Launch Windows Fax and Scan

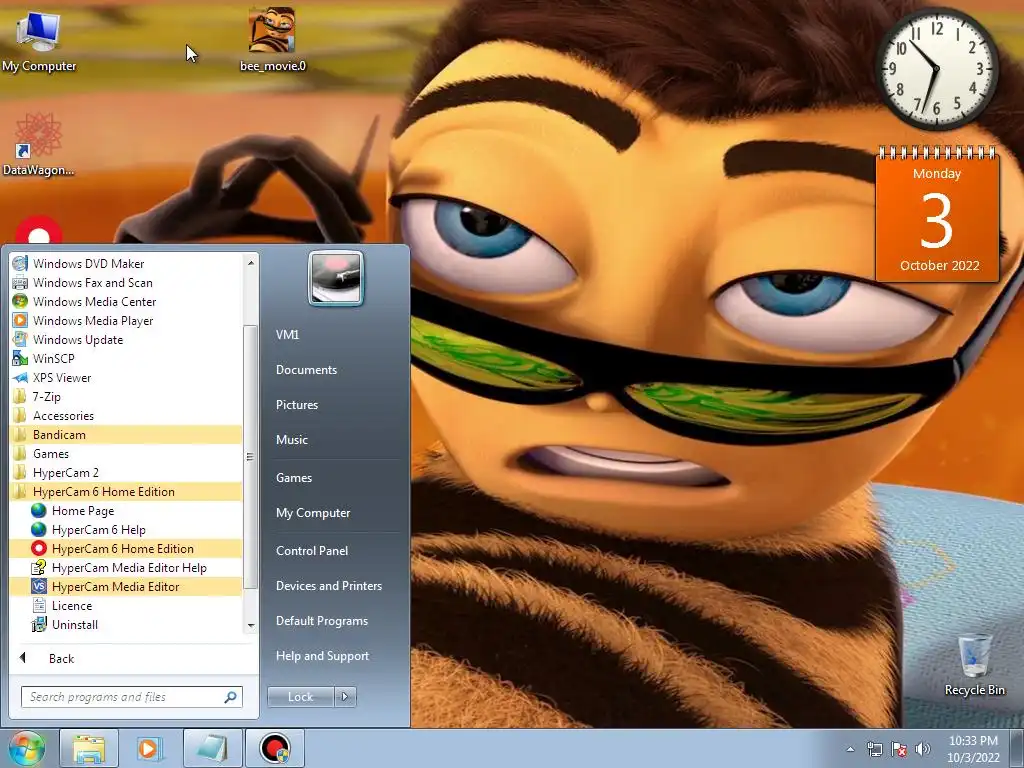pos(125,283)
